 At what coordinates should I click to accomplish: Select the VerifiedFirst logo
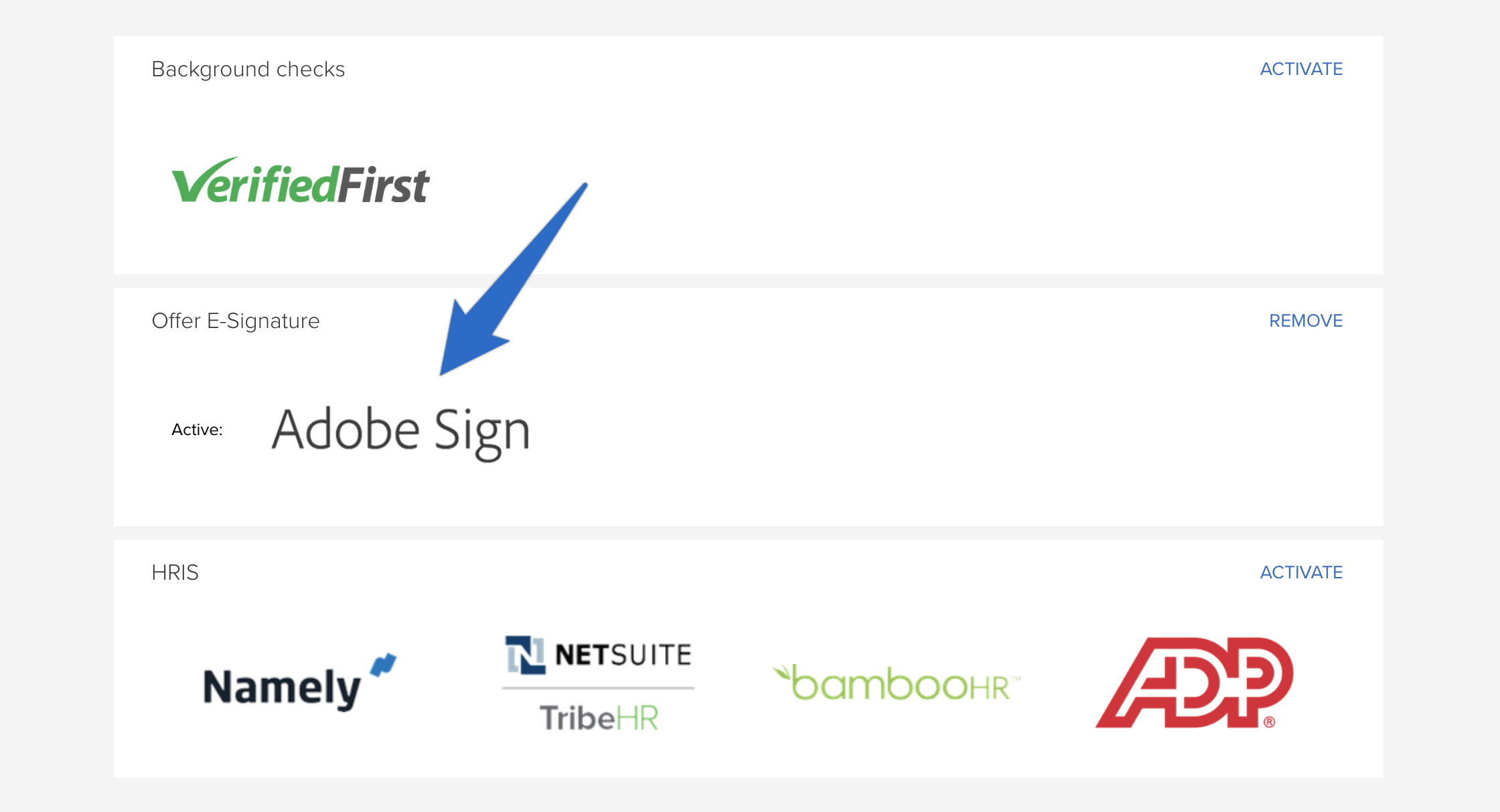click(x=300, y=181)
